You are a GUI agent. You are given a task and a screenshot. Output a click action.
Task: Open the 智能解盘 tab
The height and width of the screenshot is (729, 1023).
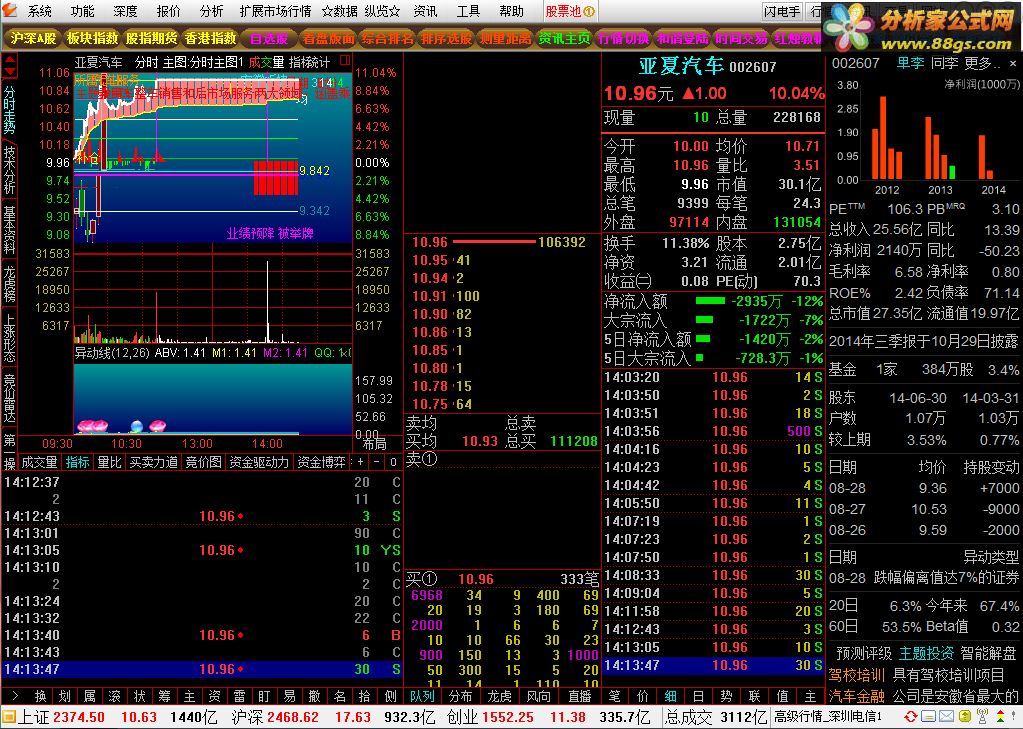pos(988,653)
